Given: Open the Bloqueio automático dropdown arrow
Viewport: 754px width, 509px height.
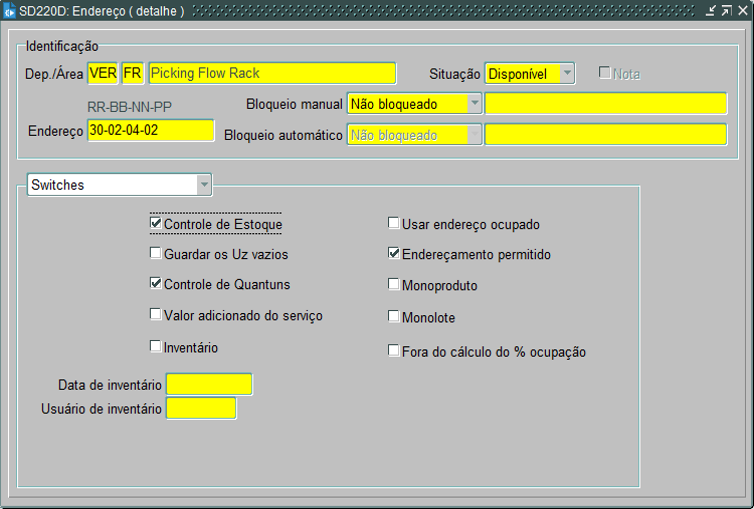Looking at the screenshot, I should pos(474,135).
